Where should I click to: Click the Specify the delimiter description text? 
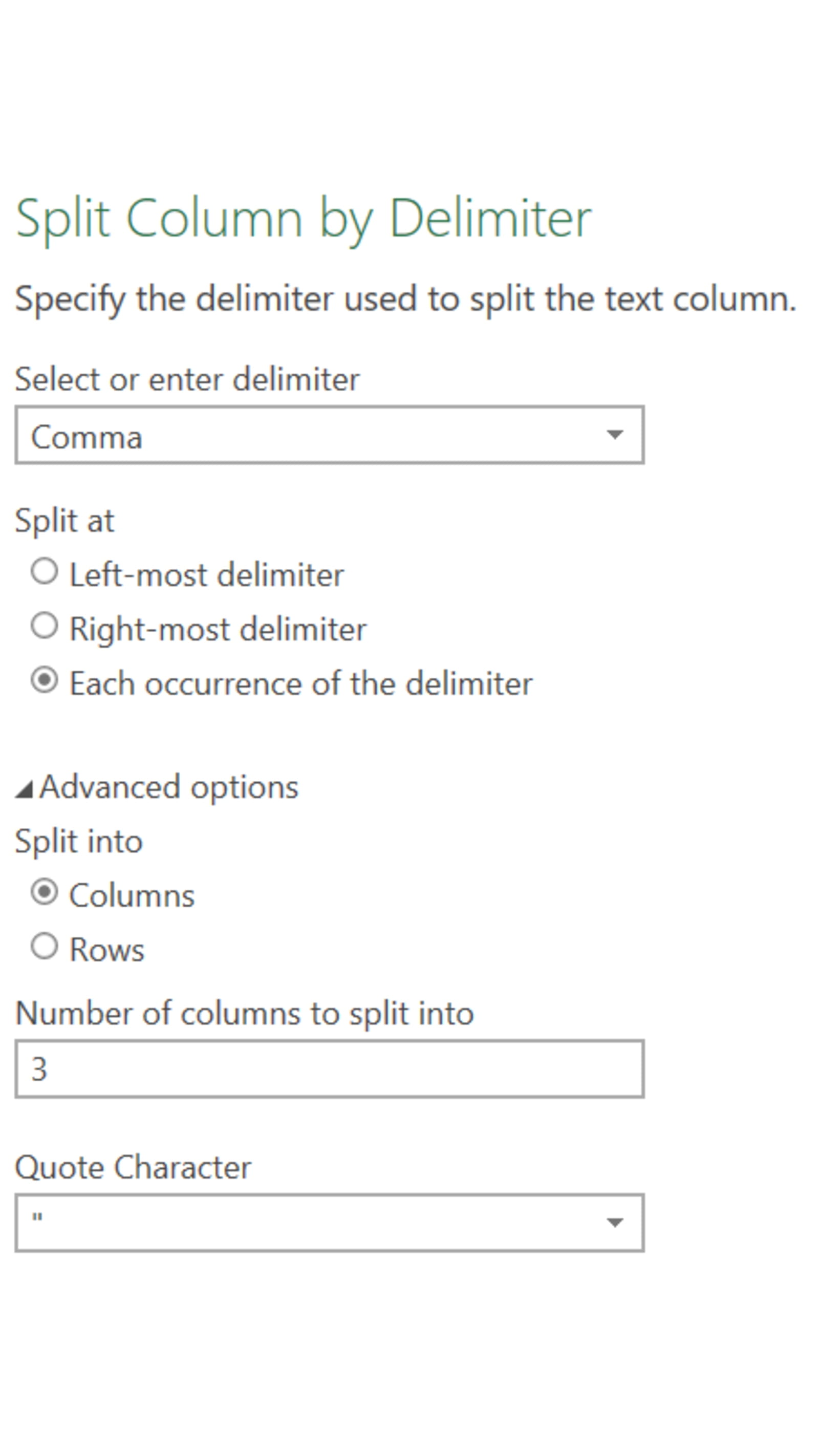coord(405,298)
